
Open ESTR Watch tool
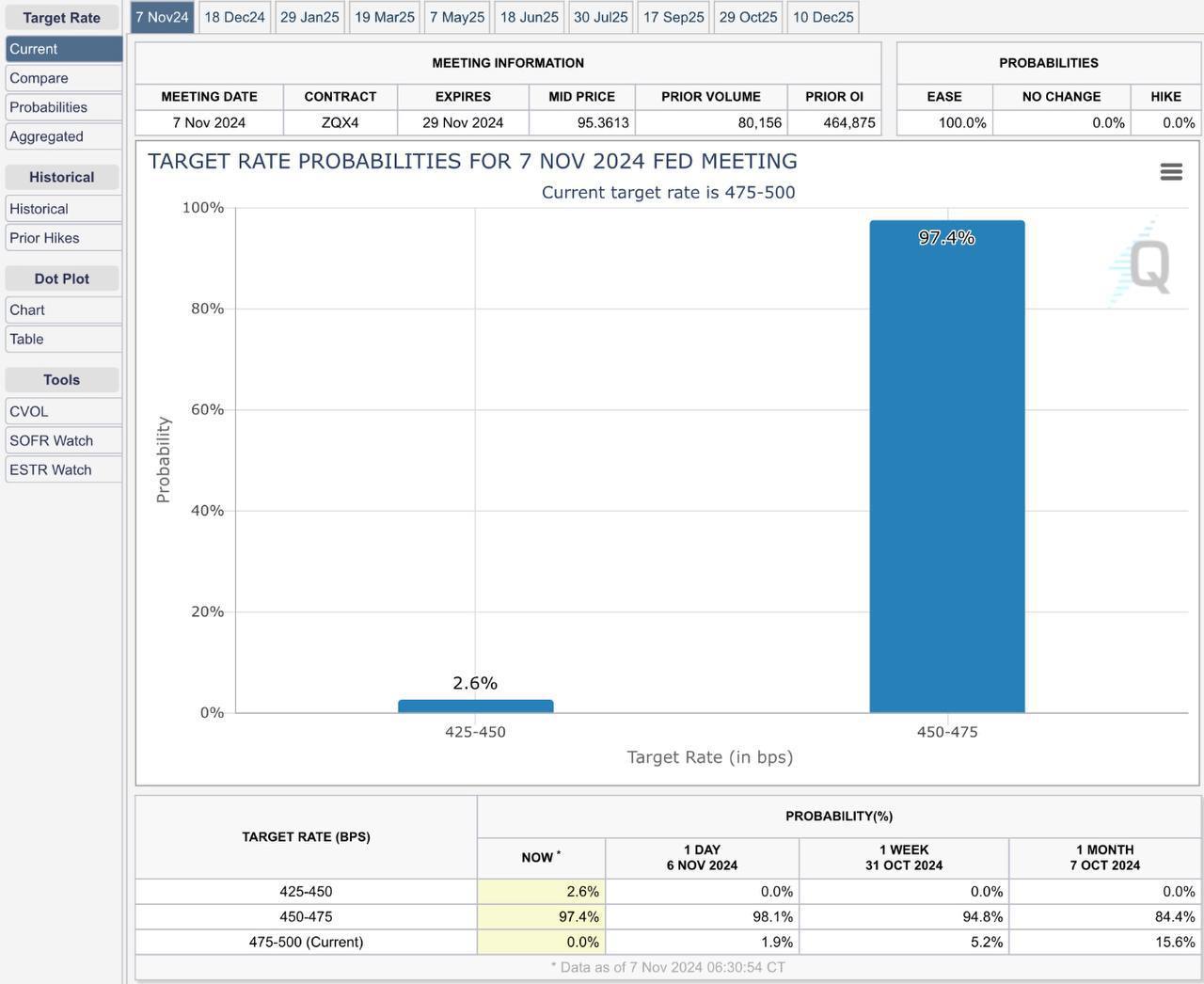pyautogui.click(x=63, y=469)
